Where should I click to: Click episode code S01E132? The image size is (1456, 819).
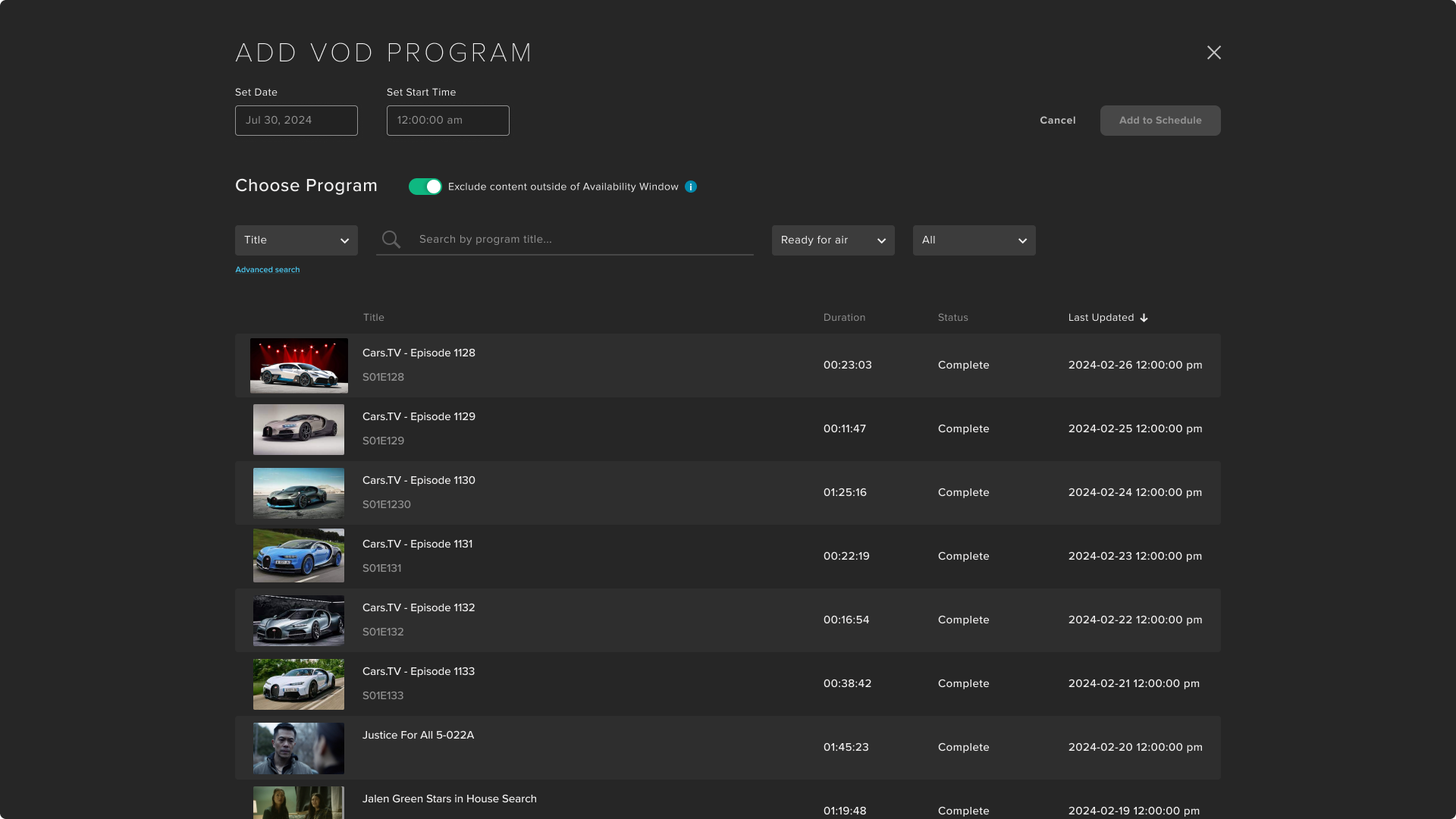click(x=383, y=632)
